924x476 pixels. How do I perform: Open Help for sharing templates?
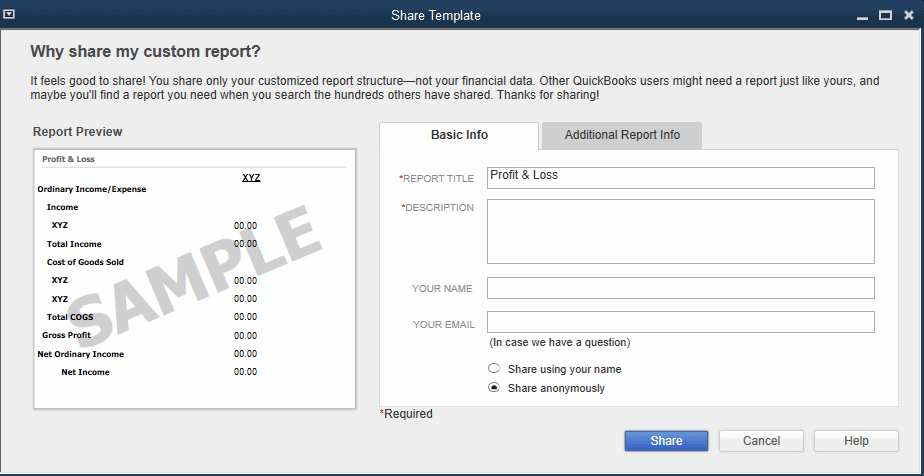point(856,441)
